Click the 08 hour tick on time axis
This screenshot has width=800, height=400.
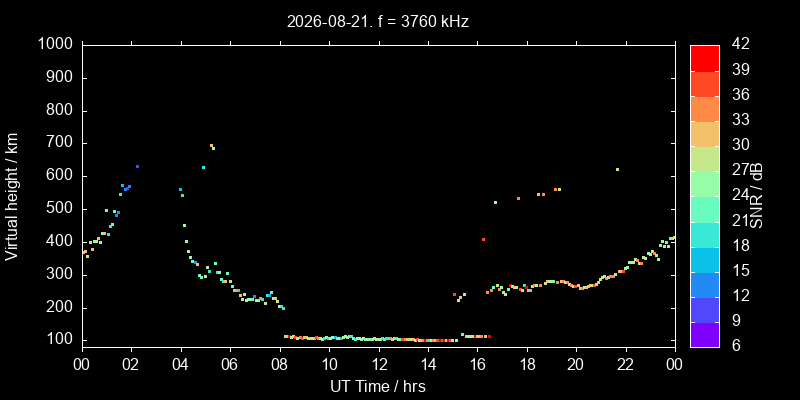280,364
